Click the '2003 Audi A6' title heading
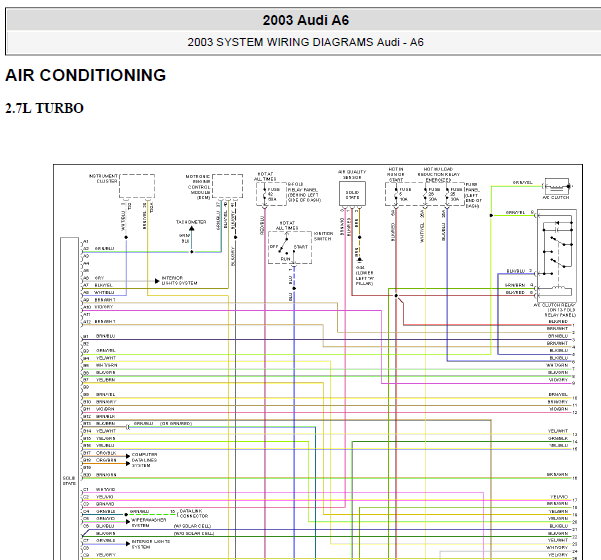This screenshot has height=560, width=601. click(305, 20)
